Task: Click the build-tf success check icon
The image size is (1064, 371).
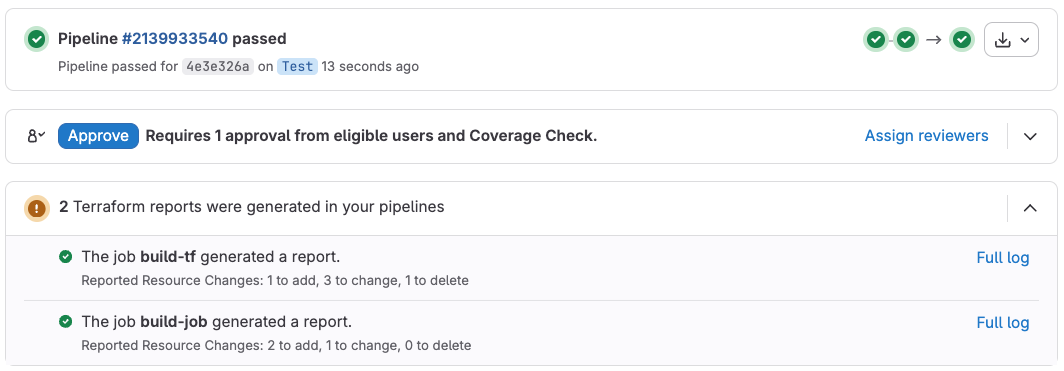Action: coord(65,256)
